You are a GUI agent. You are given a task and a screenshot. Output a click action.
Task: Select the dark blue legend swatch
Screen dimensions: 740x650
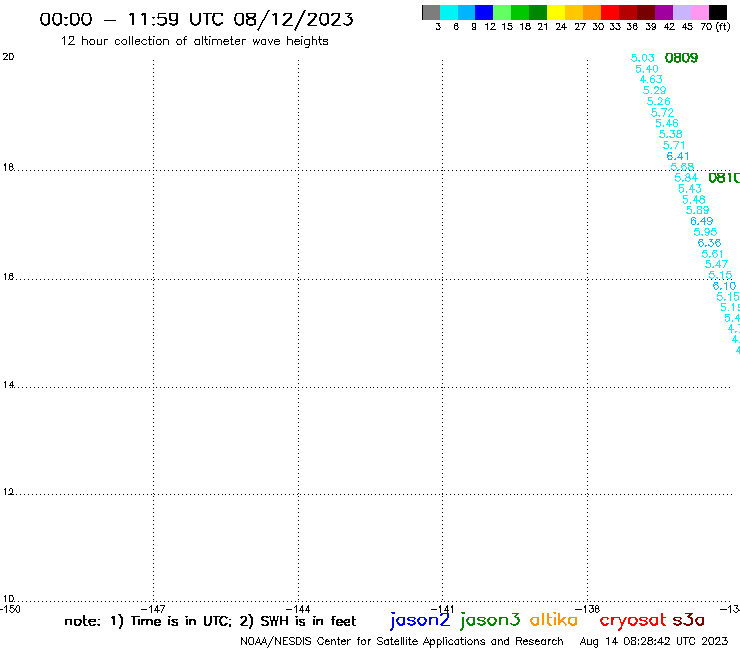coord(484,12)
